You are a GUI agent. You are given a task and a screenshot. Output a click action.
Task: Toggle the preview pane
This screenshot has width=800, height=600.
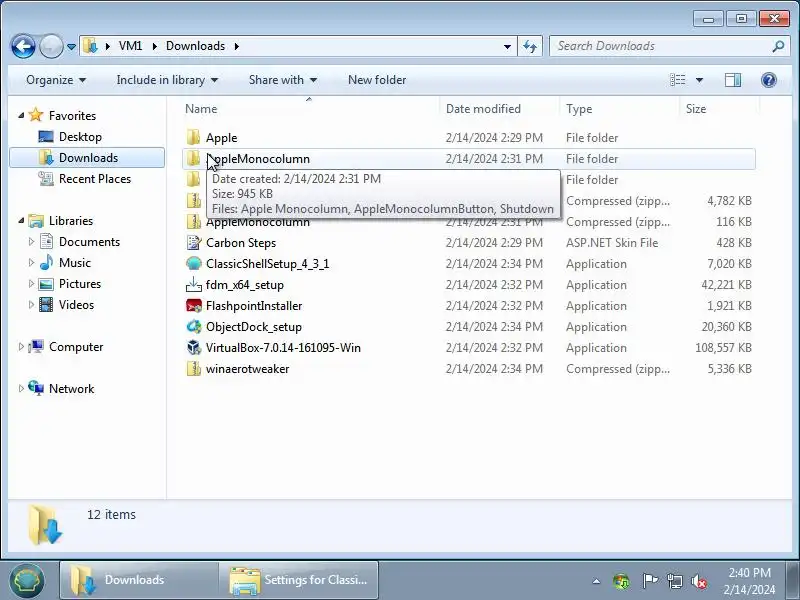733,80
